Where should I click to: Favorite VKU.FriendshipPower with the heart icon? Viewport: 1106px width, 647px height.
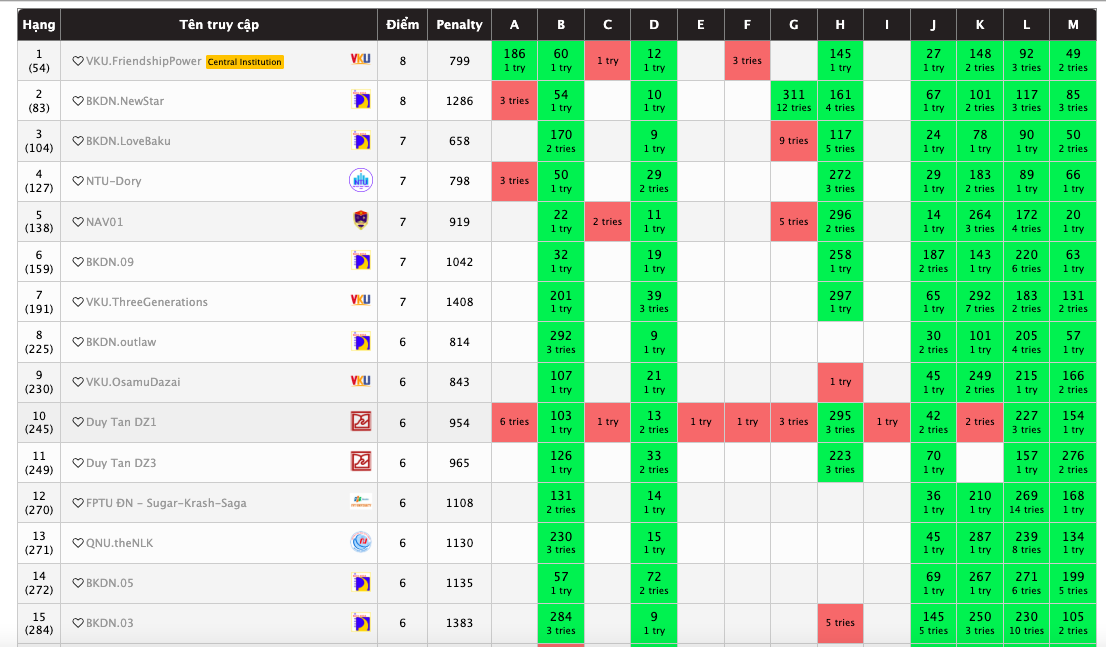[x=78, y=61]
